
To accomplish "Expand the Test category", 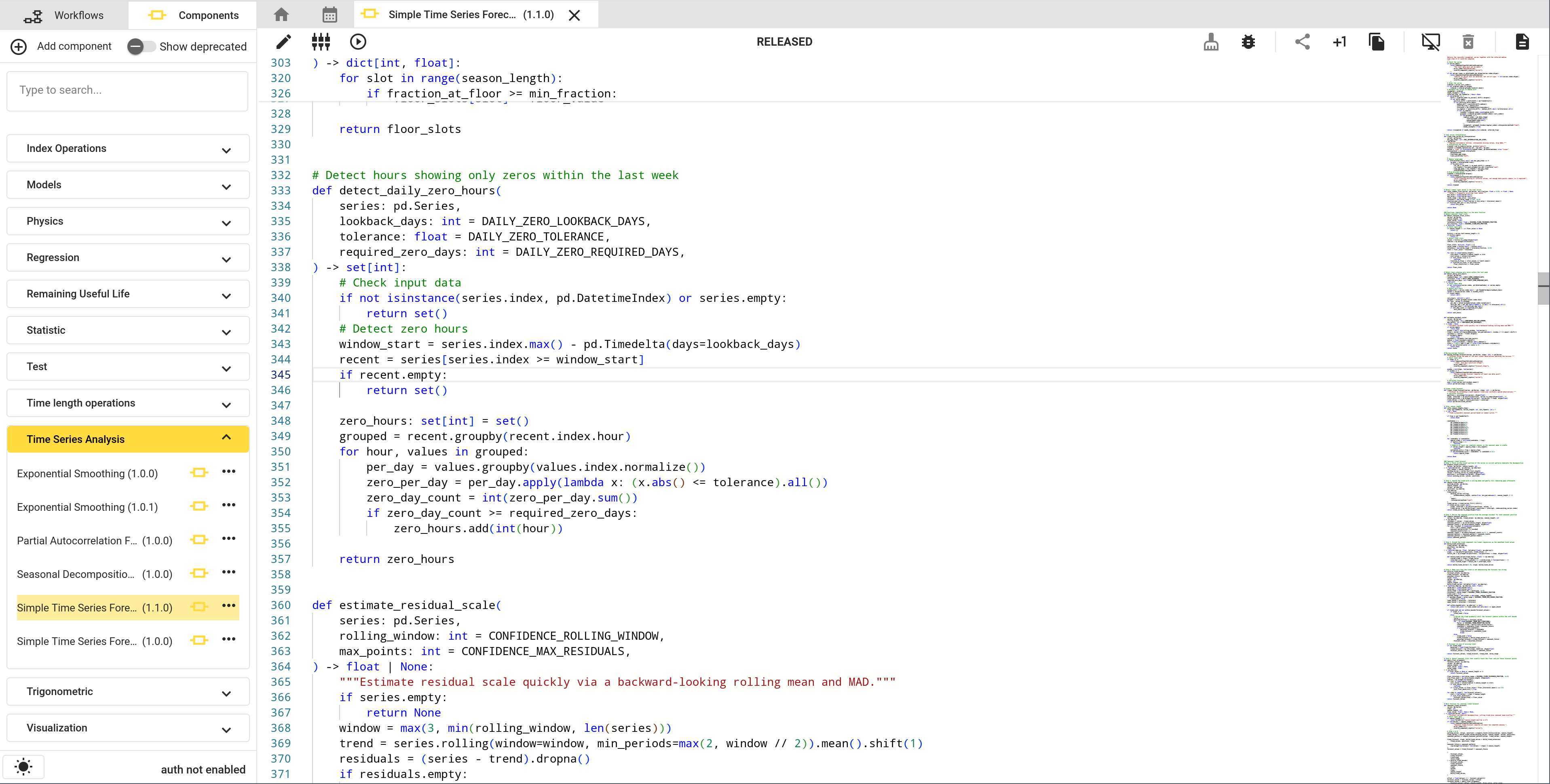I will 128,367.
